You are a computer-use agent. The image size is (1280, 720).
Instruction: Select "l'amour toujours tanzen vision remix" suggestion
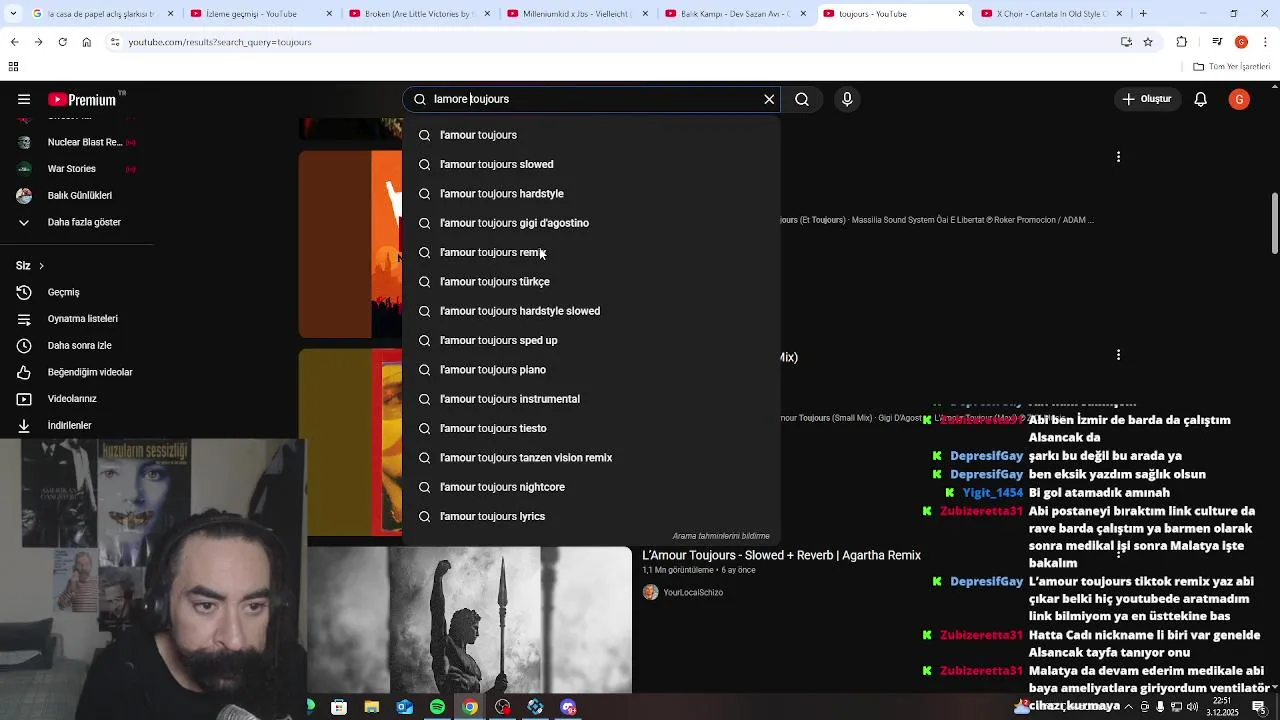point(591,458)
